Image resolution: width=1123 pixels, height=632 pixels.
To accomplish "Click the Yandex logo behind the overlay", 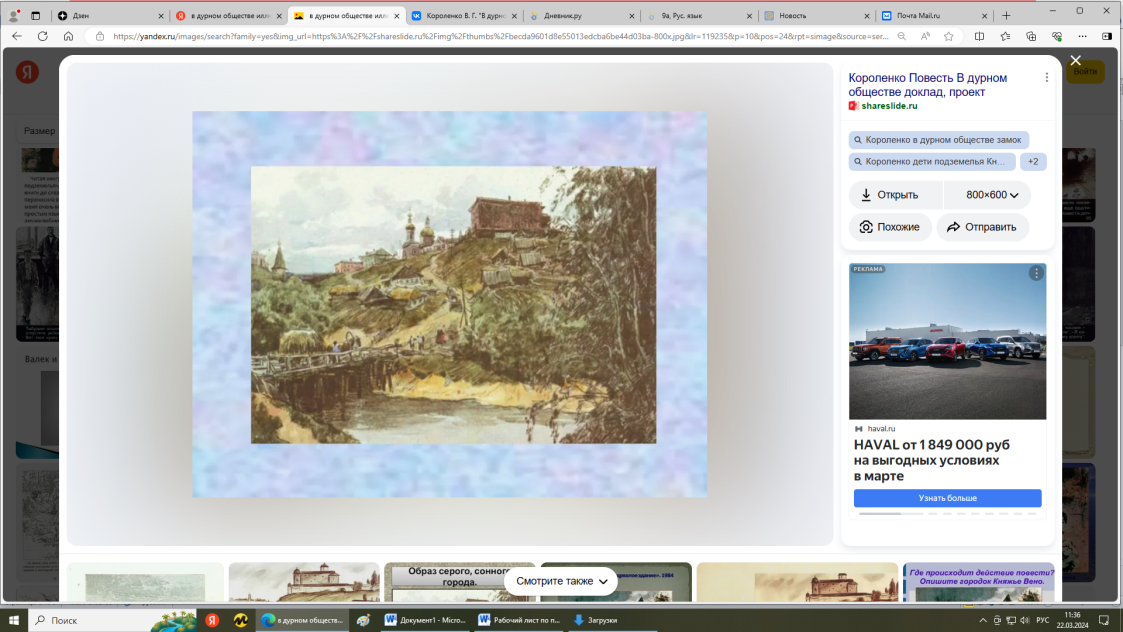I will point(27,72).
